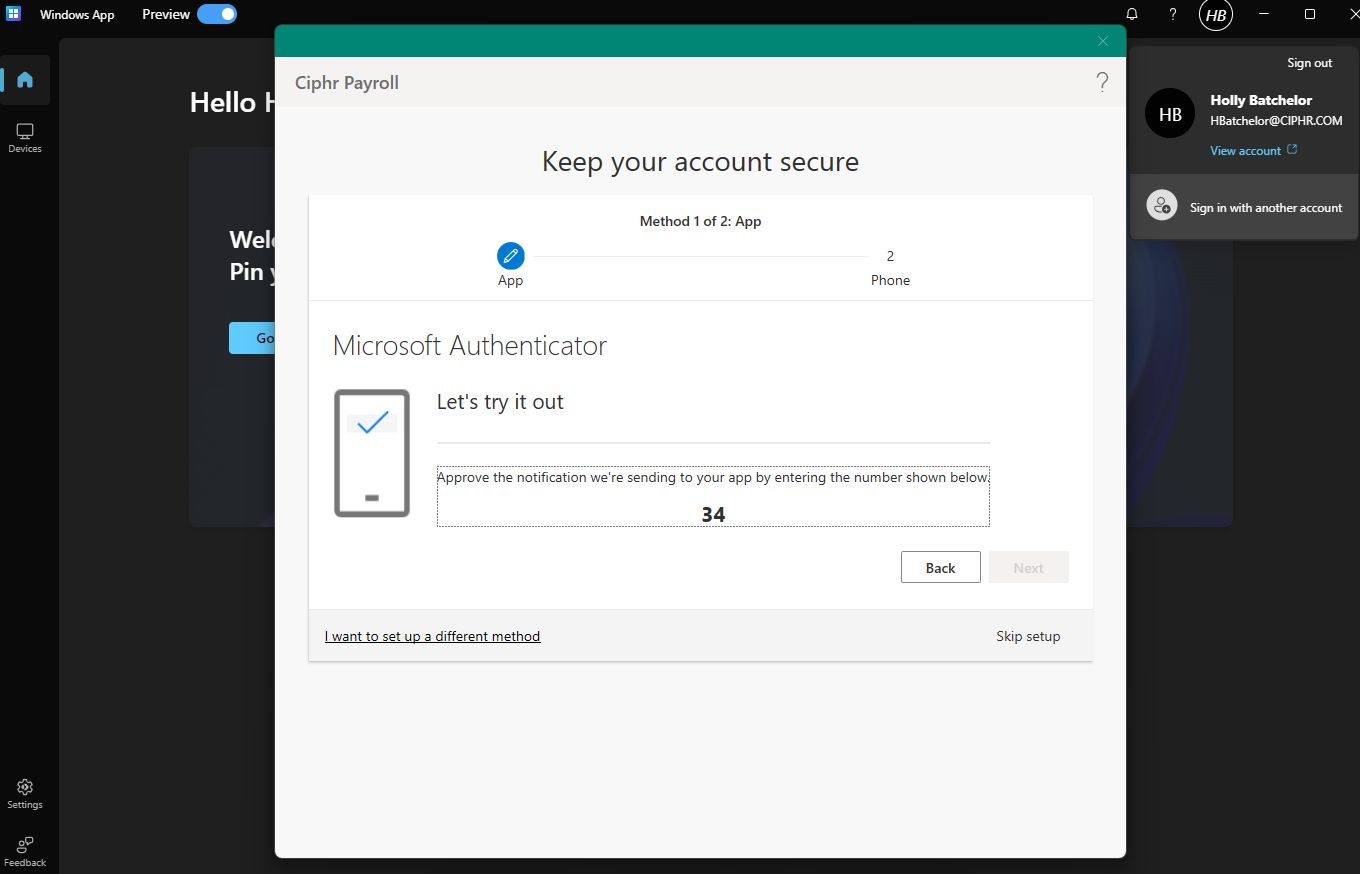
Task: Click the Let's try it out text
Action: [x=500, y=402]
